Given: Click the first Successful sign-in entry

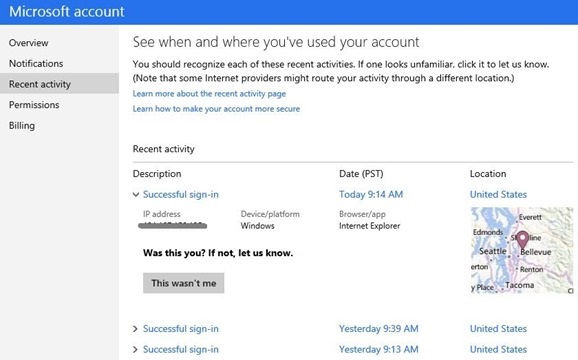Looking at the screenshot, I should [x=181, y=195].
